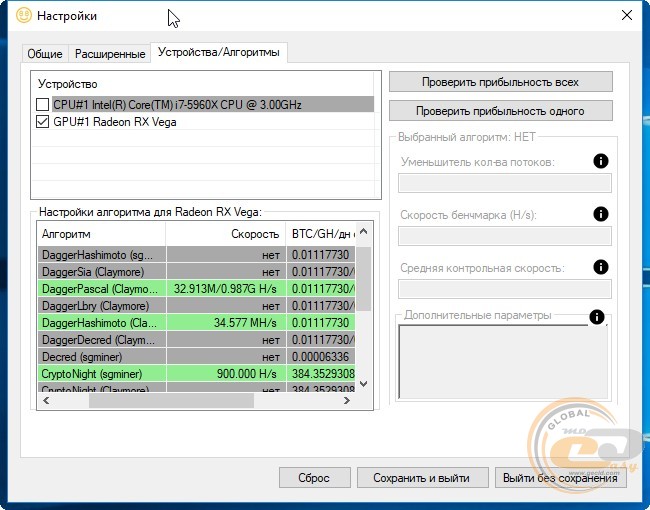Click Проверить прибыльность одного button
Image resolution: width=650 pixels, height=510 pixels.
(x=500, y=111)
